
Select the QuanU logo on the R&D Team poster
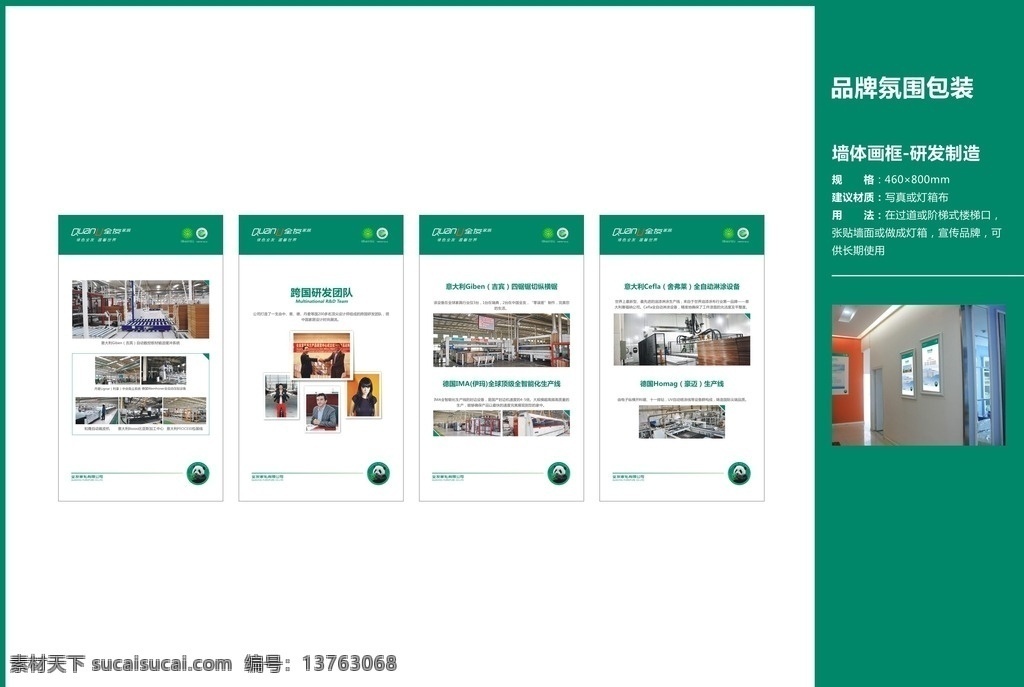pyautogui.click(x=281, y=234)
